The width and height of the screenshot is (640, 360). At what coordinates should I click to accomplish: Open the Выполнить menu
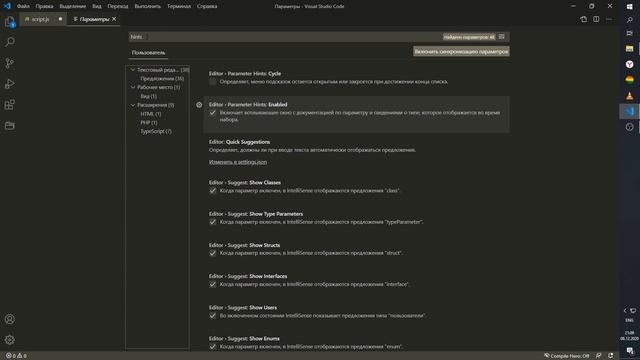(148, 6)
